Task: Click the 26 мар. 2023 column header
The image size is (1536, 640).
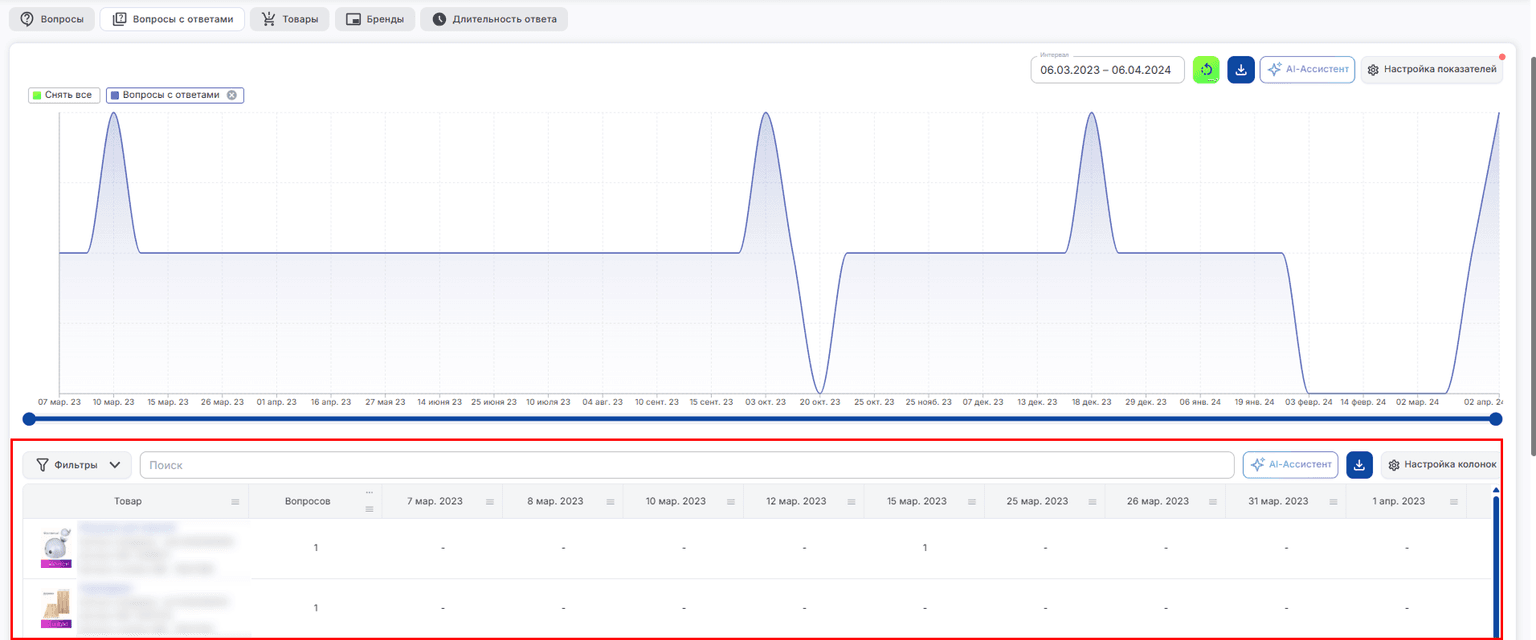Action: [x=1158, y=501]
